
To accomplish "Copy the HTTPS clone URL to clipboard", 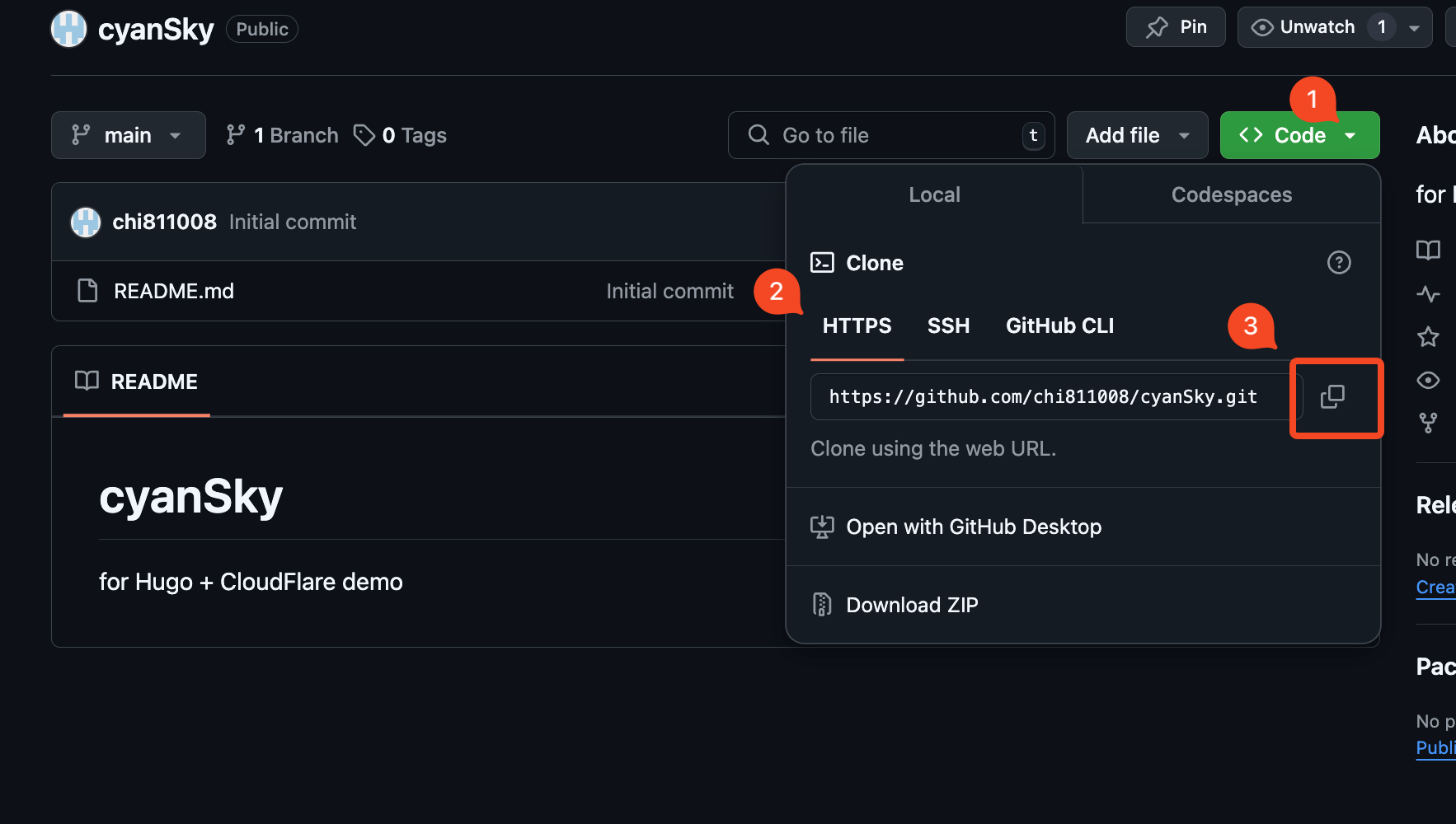I will [1332, 397].
